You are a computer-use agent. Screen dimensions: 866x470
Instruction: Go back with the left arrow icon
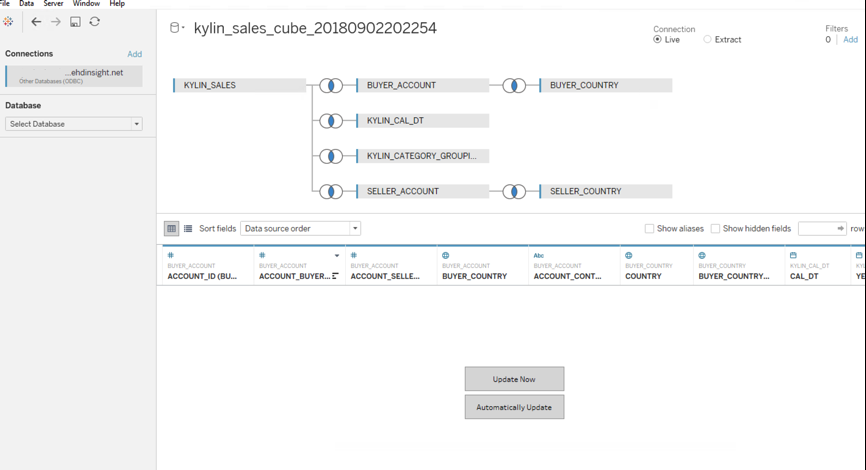pyautogui.click(x=36, y=22)
